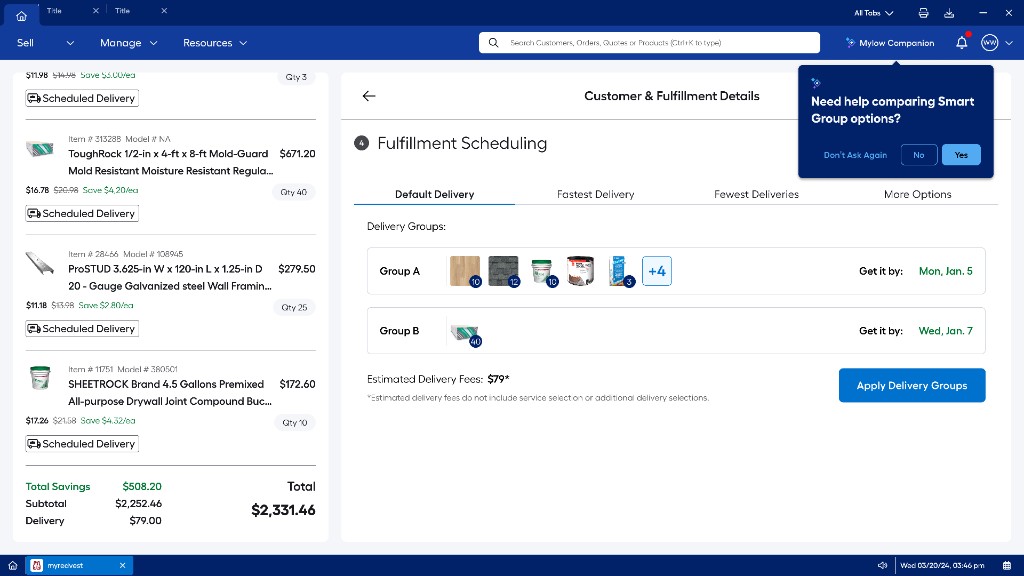Select the More Options tab

pyautogui.click(x=918, y=194)
